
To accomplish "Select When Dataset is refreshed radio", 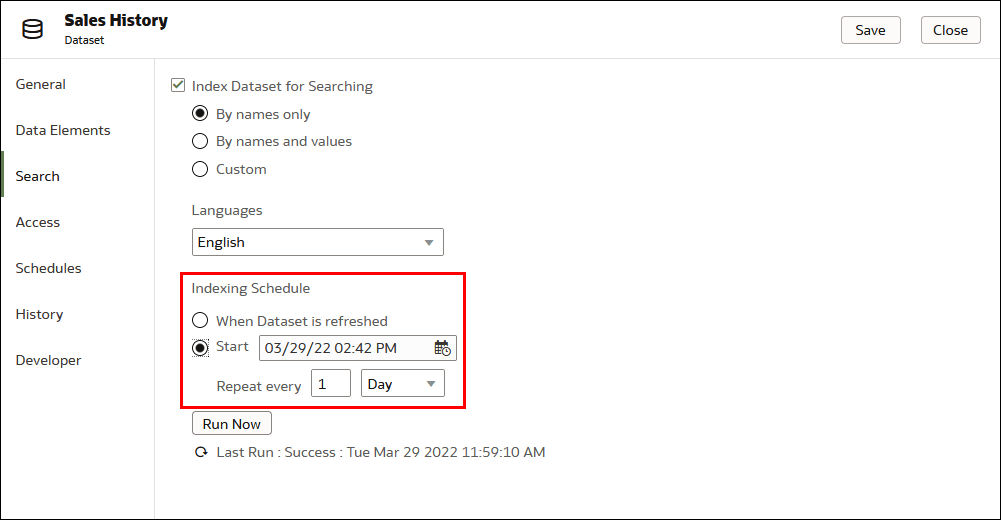I will [200, 320].
